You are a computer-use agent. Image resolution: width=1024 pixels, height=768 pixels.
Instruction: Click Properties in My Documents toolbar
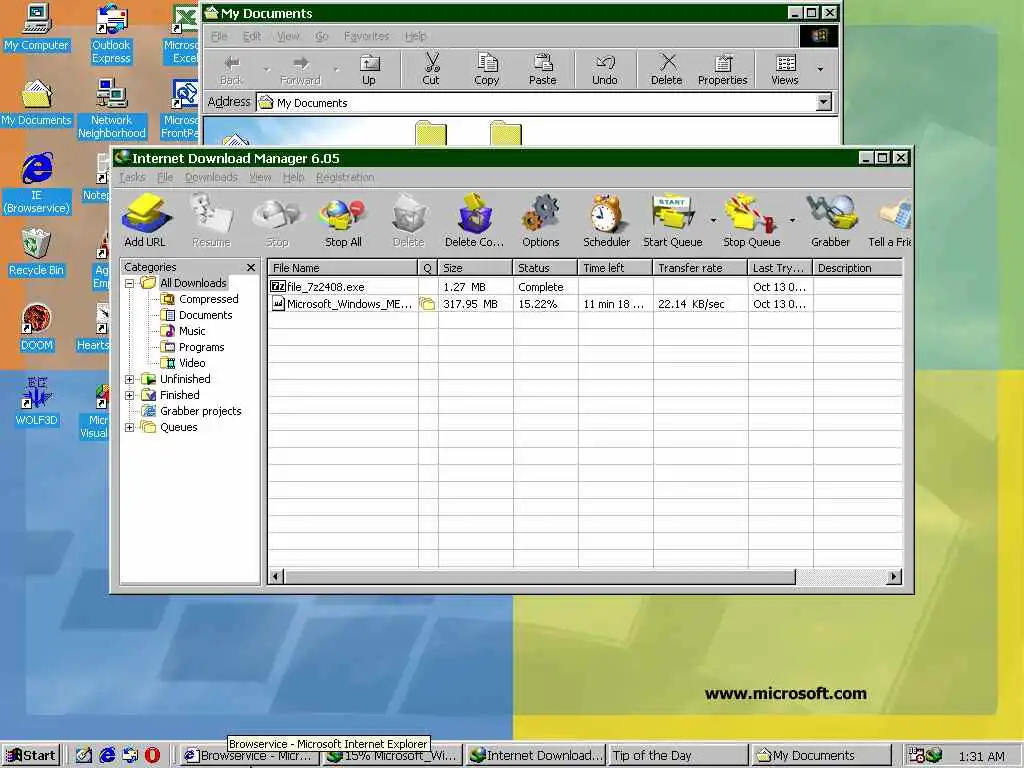tap(722, 69)
